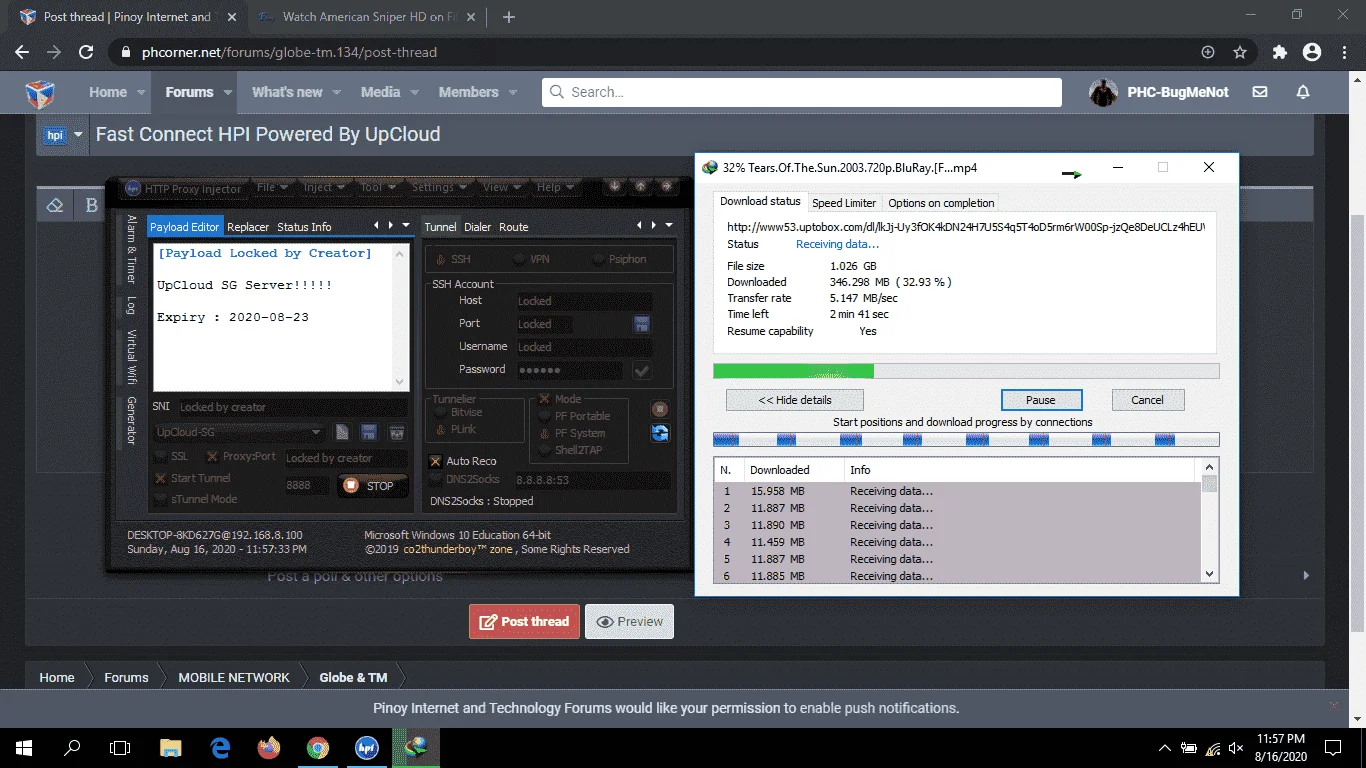The image size is (1366, 768).
Task: Switch to the Replacer tab
Action: (248, 227)
